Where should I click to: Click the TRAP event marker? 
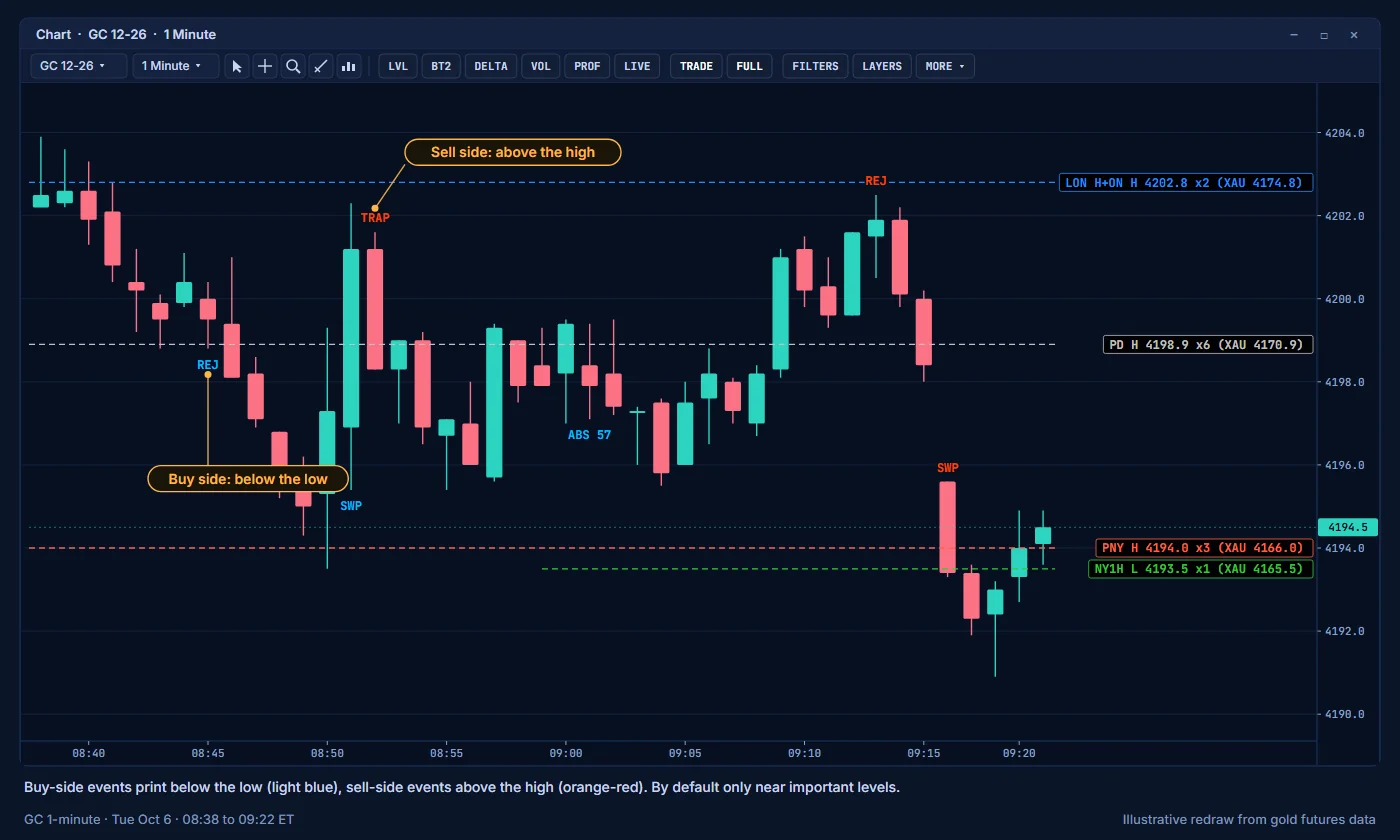tap(375, 217)
